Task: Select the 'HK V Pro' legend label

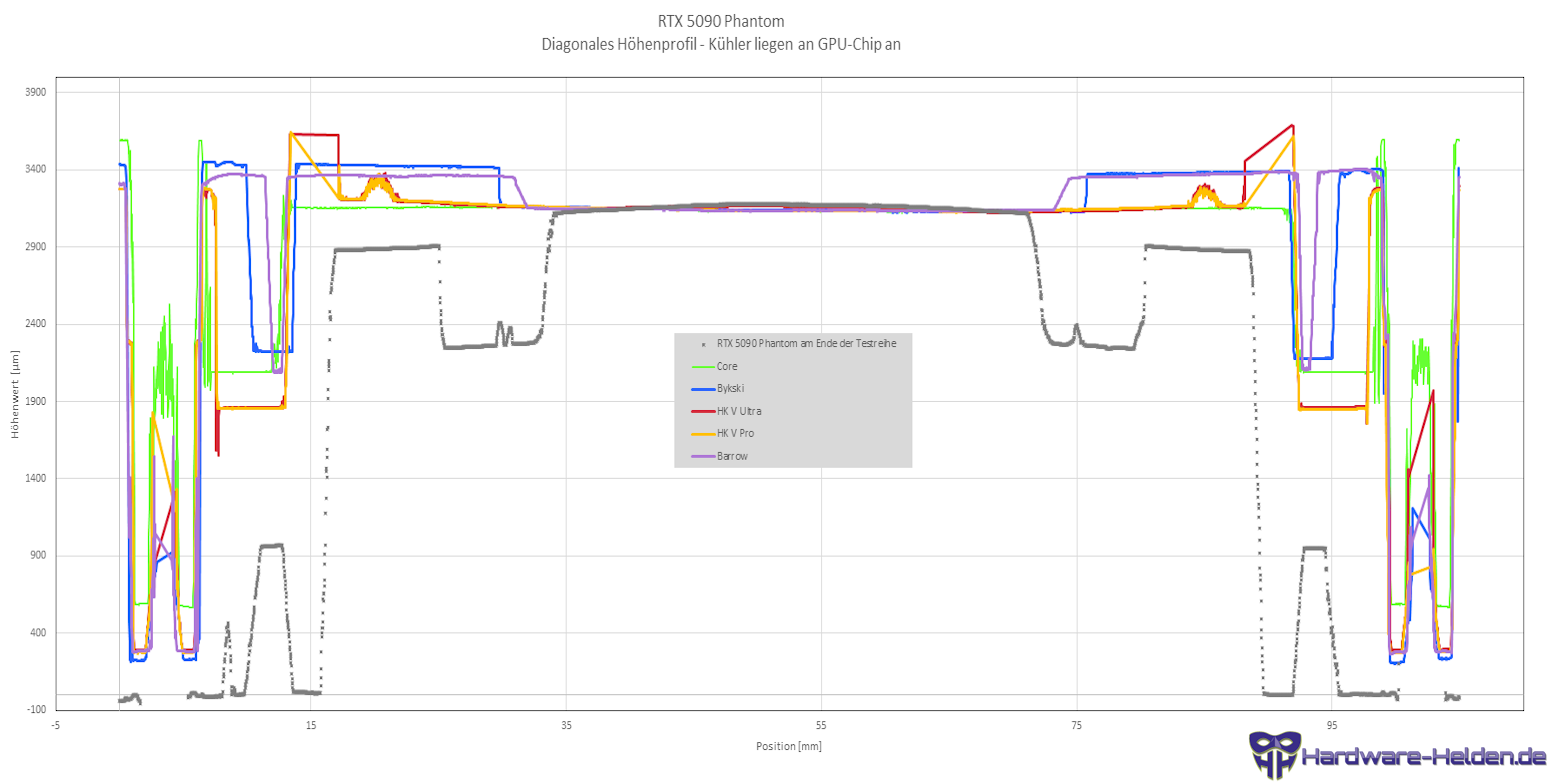Action: coord(735,433)
